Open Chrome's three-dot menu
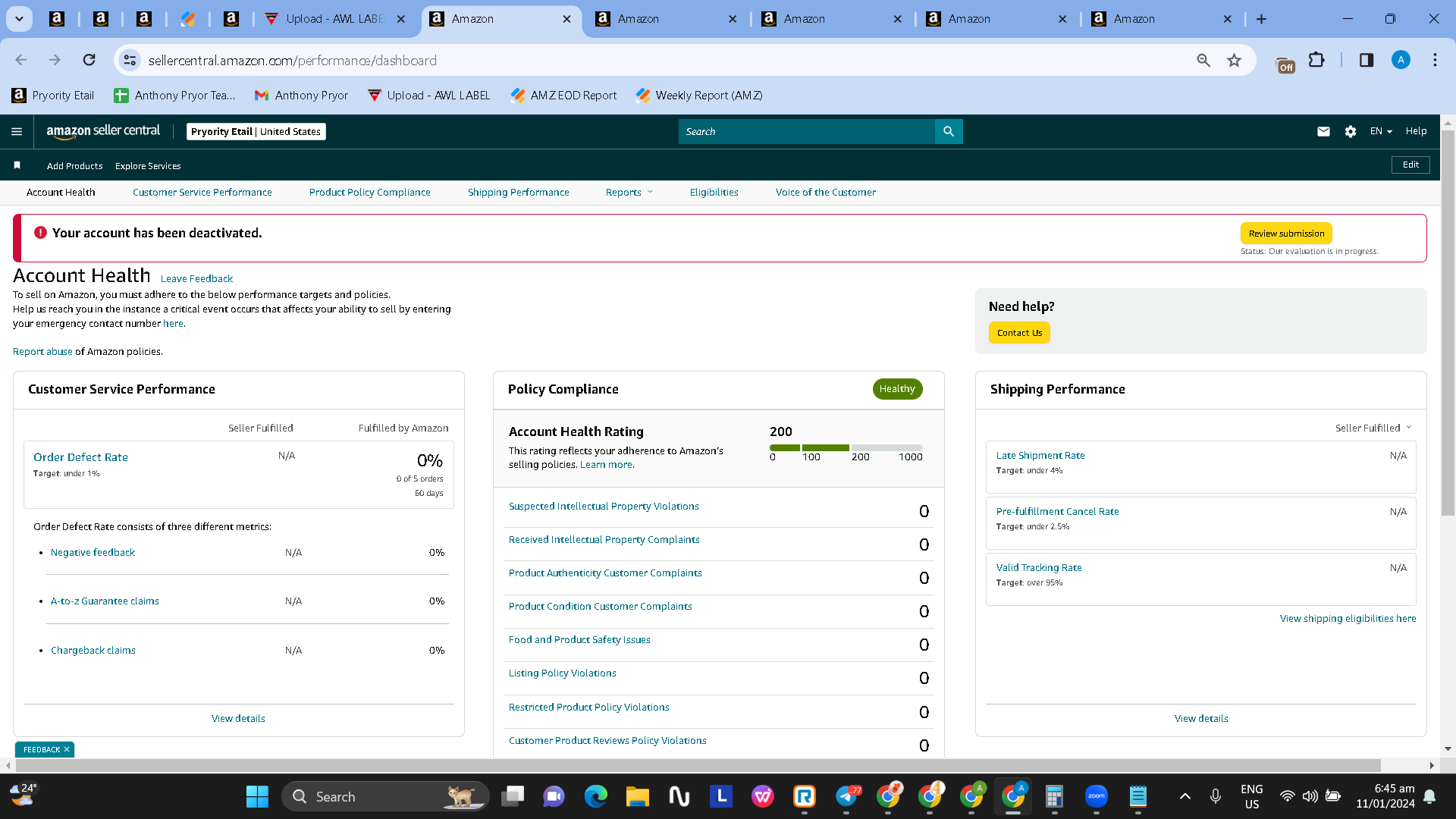1456x819 pixels. [1435, 60]
